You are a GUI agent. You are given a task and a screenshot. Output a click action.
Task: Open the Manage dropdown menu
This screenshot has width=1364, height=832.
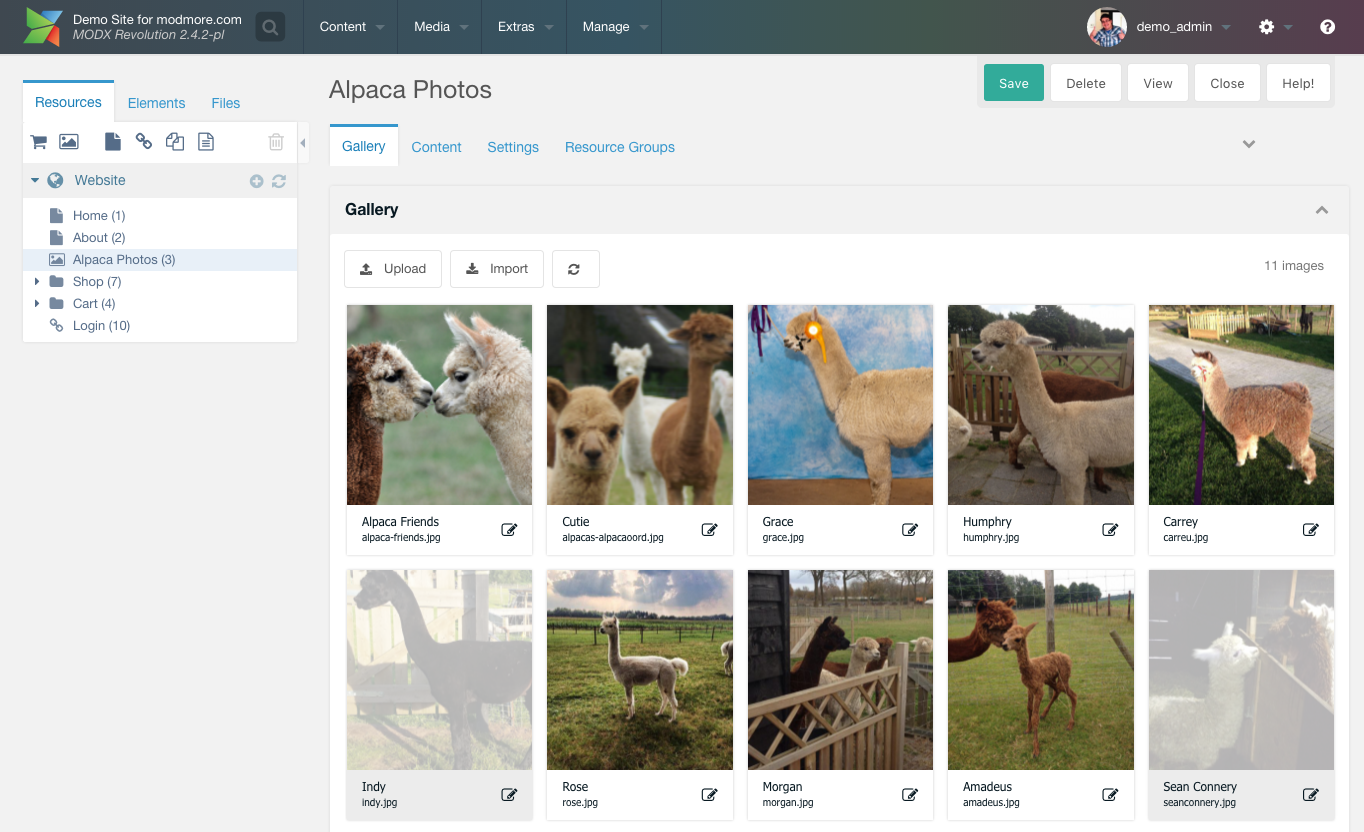coord(614,27)
